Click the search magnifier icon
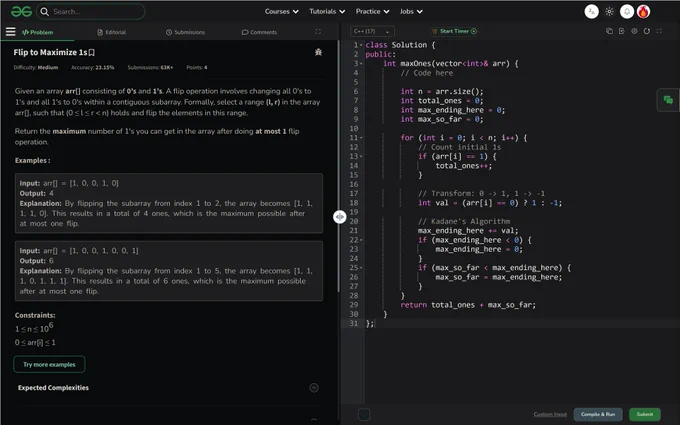The width and height of the screenshot is (680, 425). tap(44, 12)
